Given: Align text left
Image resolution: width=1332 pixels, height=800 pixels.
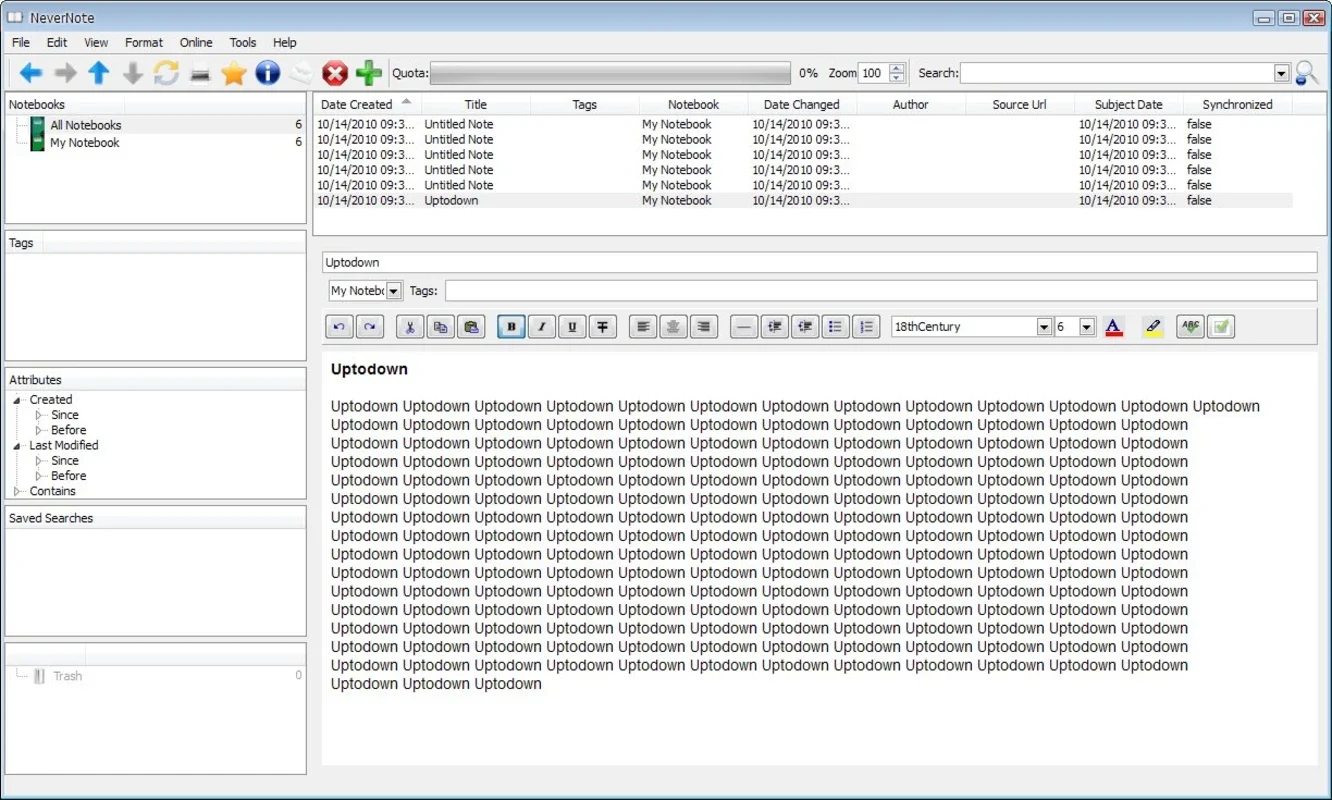Looking at the screenshot, I should tap(643, 326).
